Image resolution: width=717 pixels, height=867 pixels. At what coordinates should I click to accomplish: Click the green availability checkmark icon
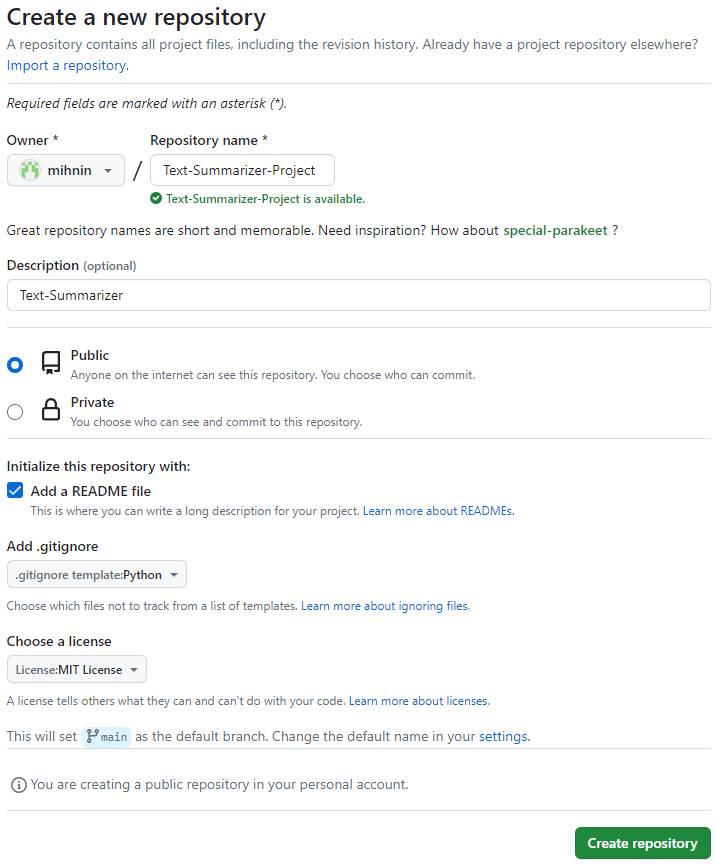click(x=156, y=198)
